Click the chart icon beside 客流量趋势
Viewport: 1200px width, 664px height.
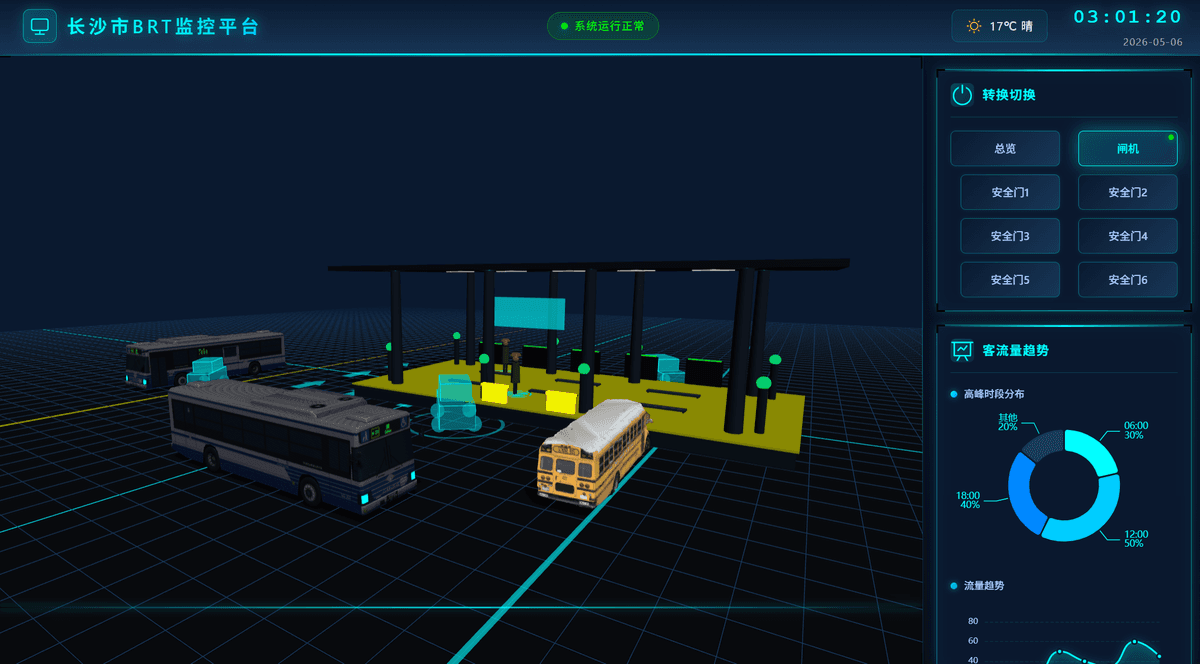tap(962, 351)
